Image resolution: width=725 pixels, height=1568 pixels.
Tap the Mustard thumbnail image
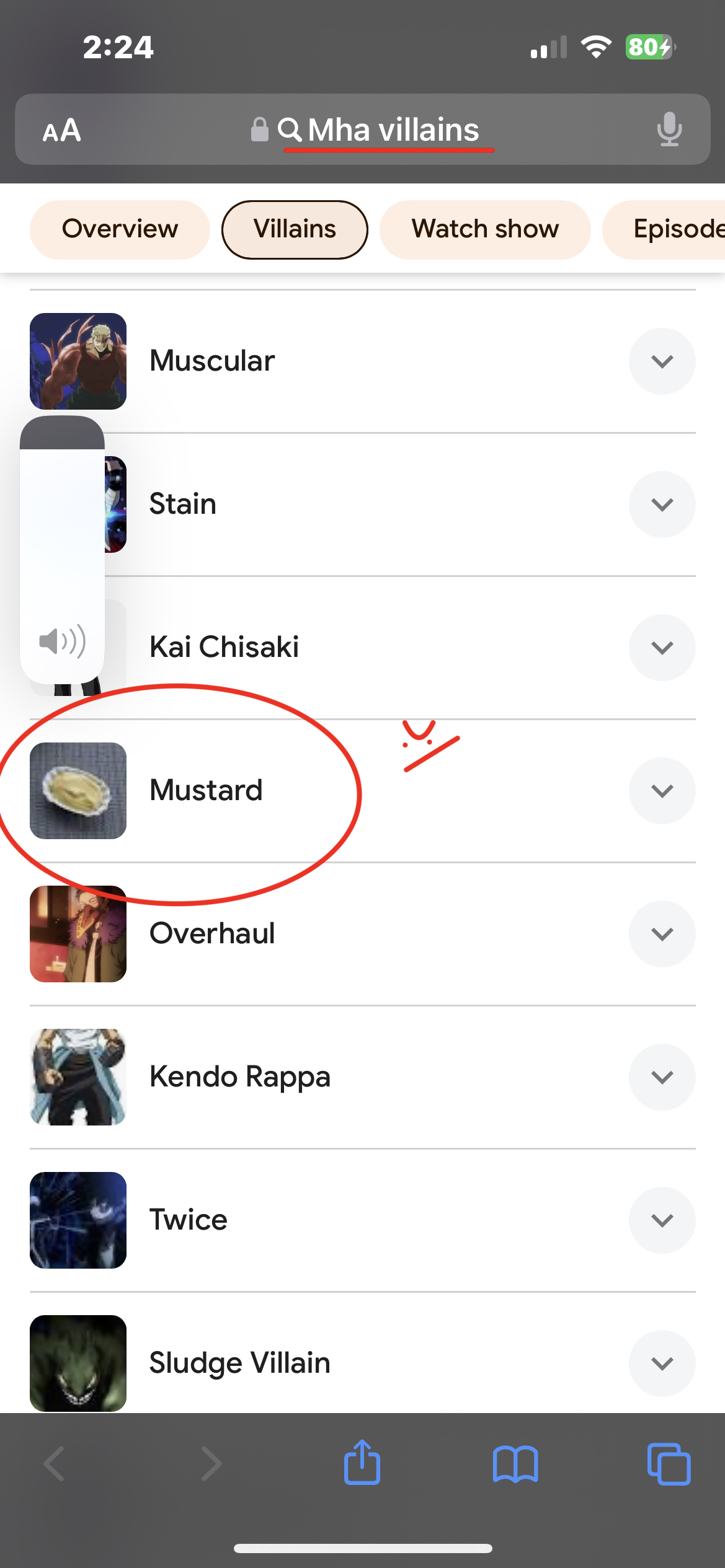[78, 791]
